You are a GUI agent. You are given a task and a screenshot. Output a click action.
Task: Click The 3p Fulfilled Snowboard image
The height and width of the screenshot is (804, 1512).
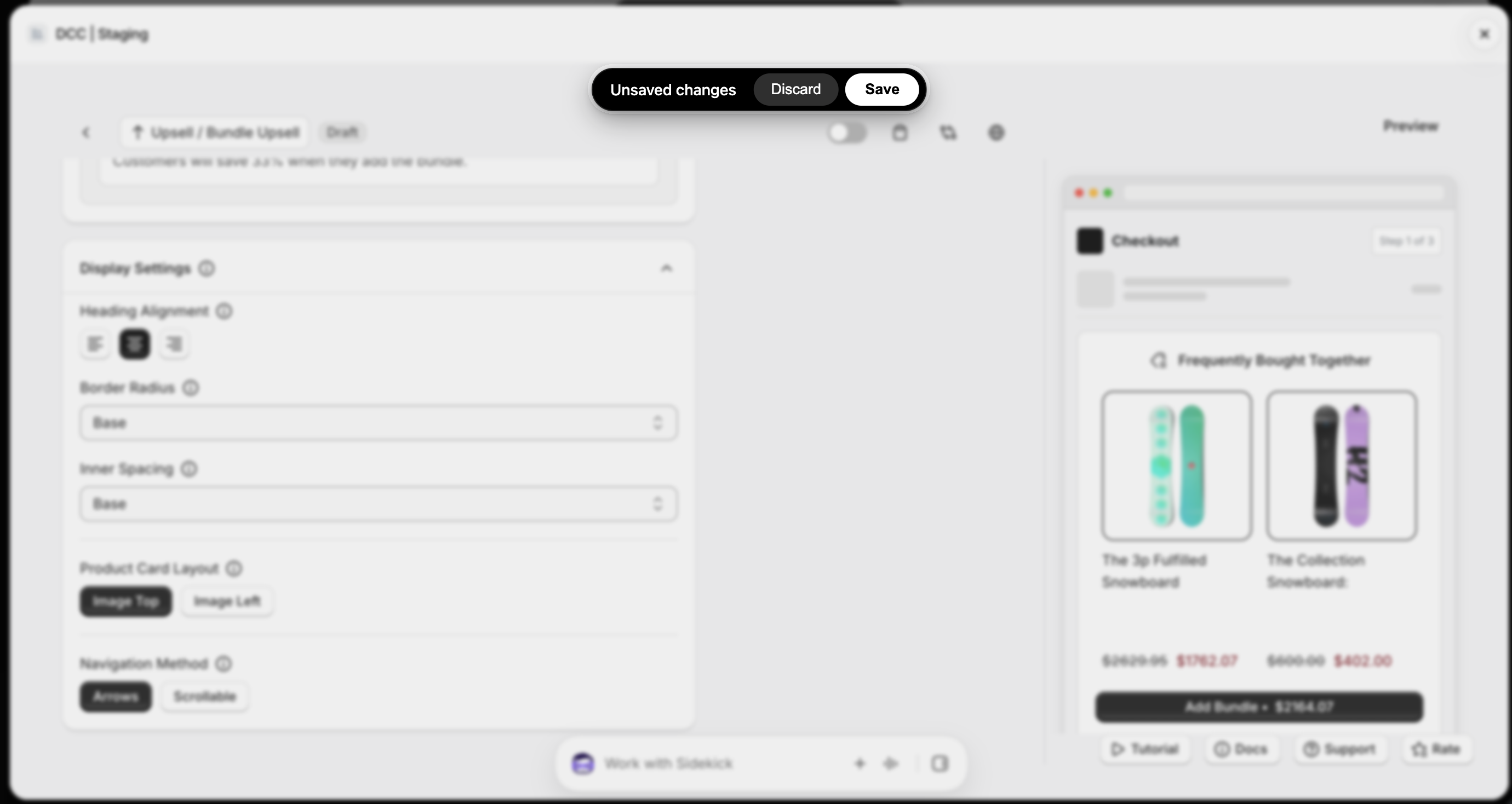[1177, 466]
